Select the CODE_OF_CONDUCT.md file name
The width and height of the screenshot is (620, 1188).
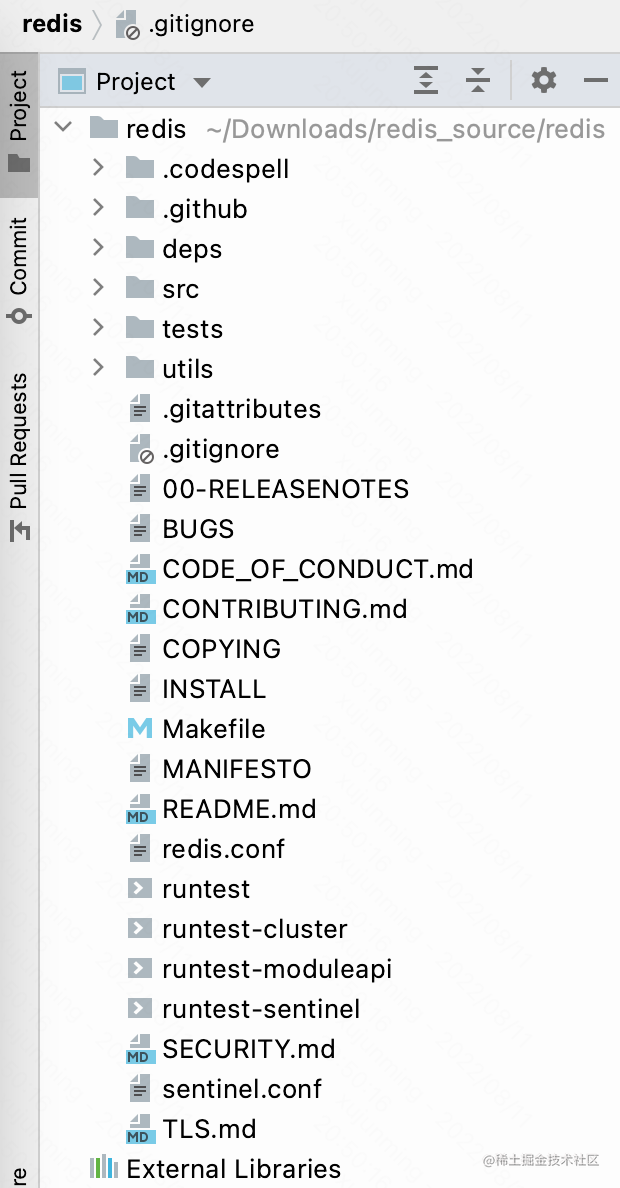(318, 569)
